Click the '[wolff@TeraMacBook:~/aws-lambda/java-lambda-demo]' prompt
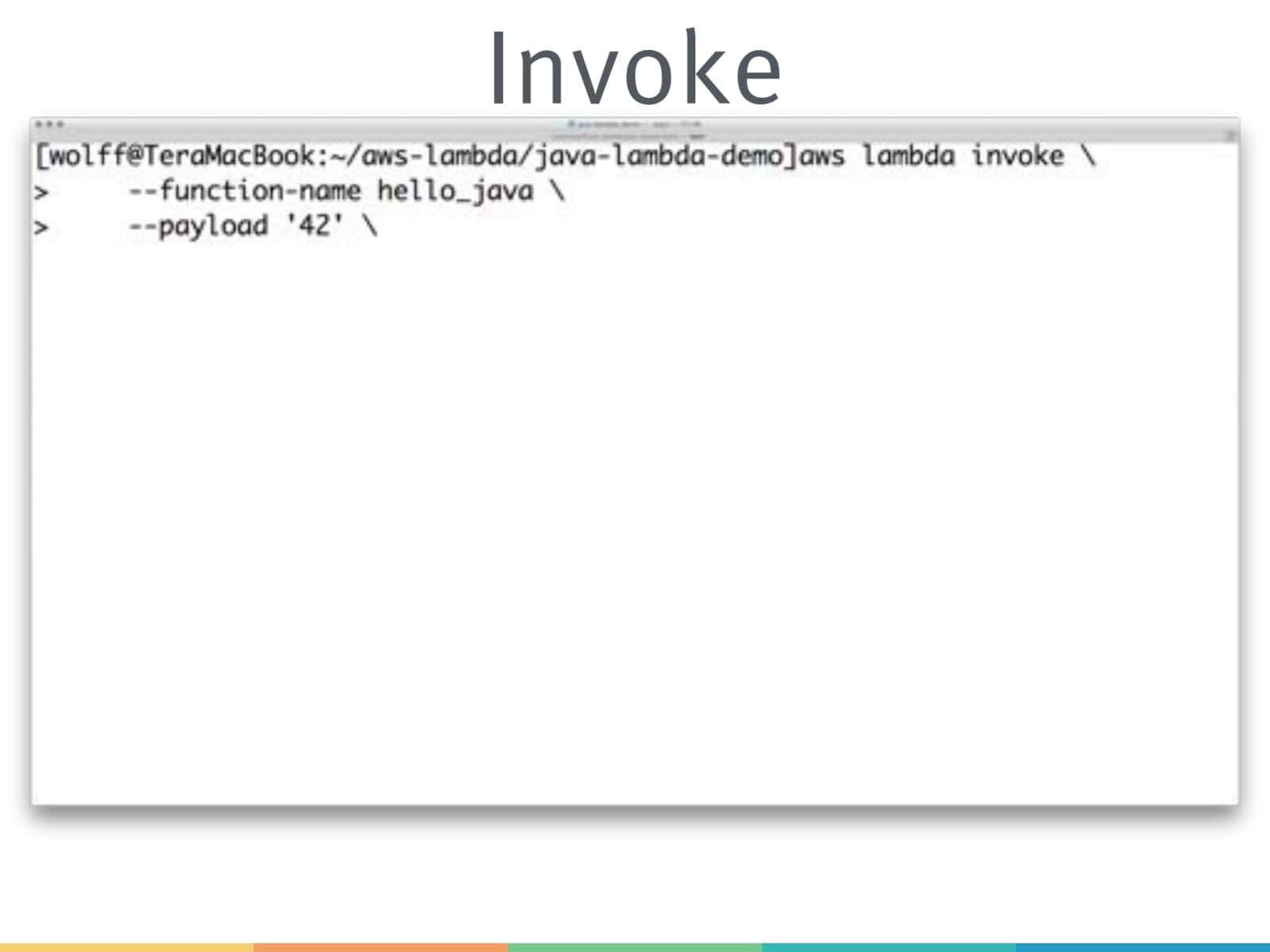This screenshot has height=952, width=1270. (x=416, y=155)
